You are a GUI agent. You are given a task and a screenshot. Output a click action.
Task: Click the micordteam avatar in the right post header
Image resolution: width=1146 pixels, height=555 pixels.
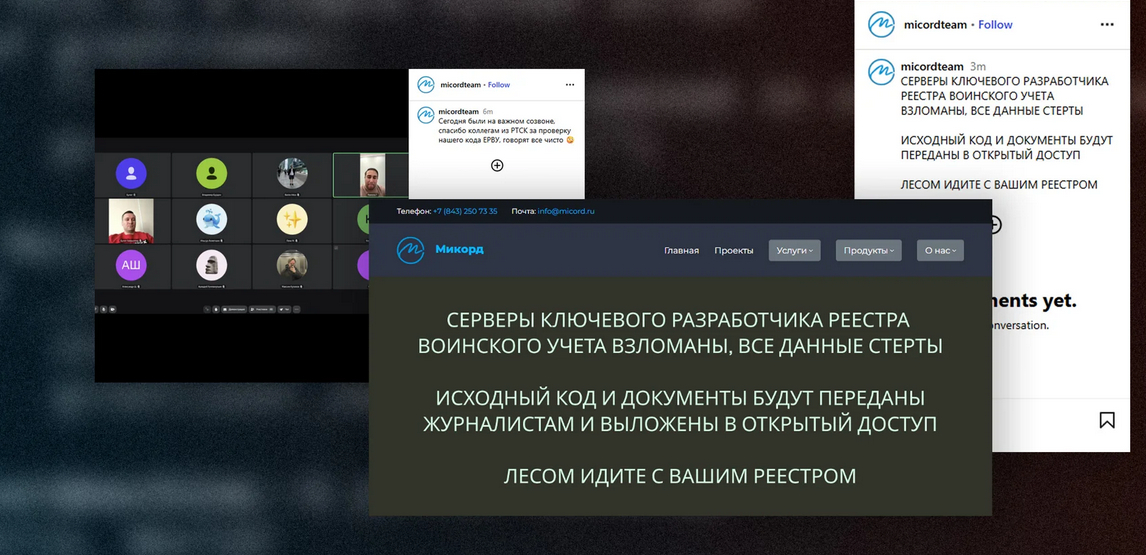coord(881,24)
